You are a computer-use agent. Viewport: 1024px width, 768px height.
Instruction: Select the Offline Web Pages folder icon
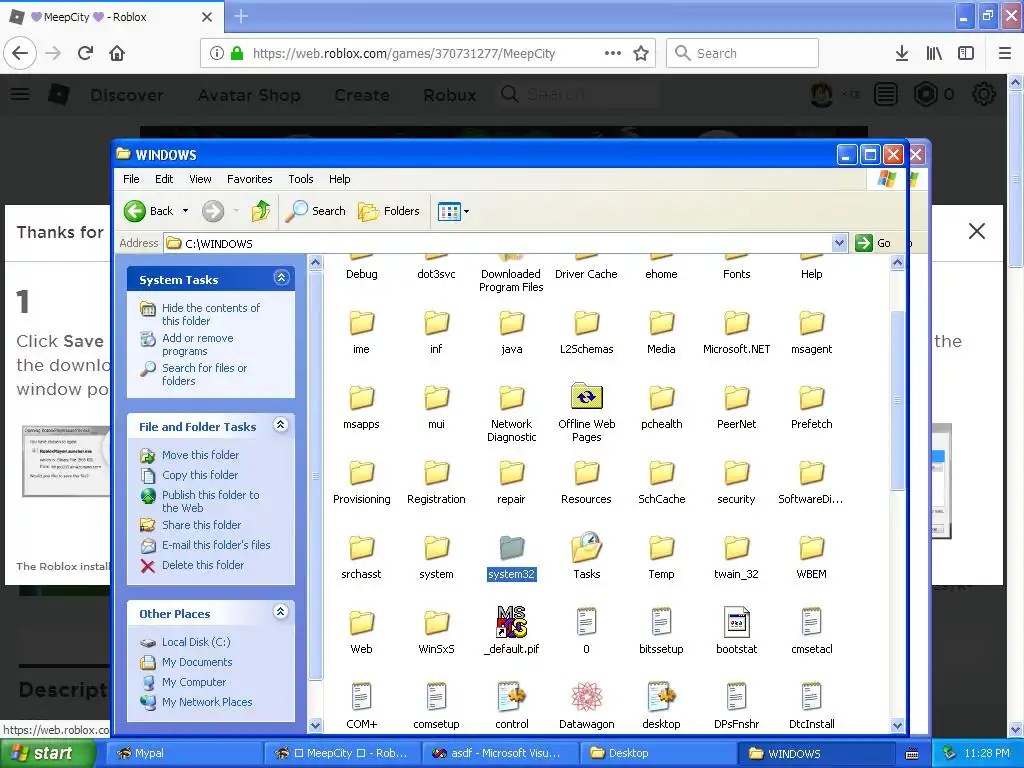pyautogui.click(x=586, y=396)
